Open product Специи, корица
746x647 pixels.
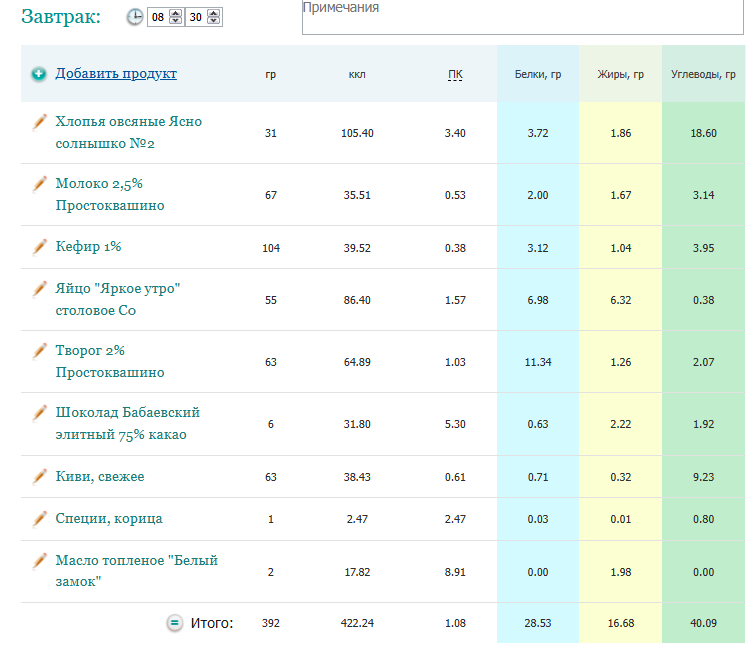(x=109, y=519)
